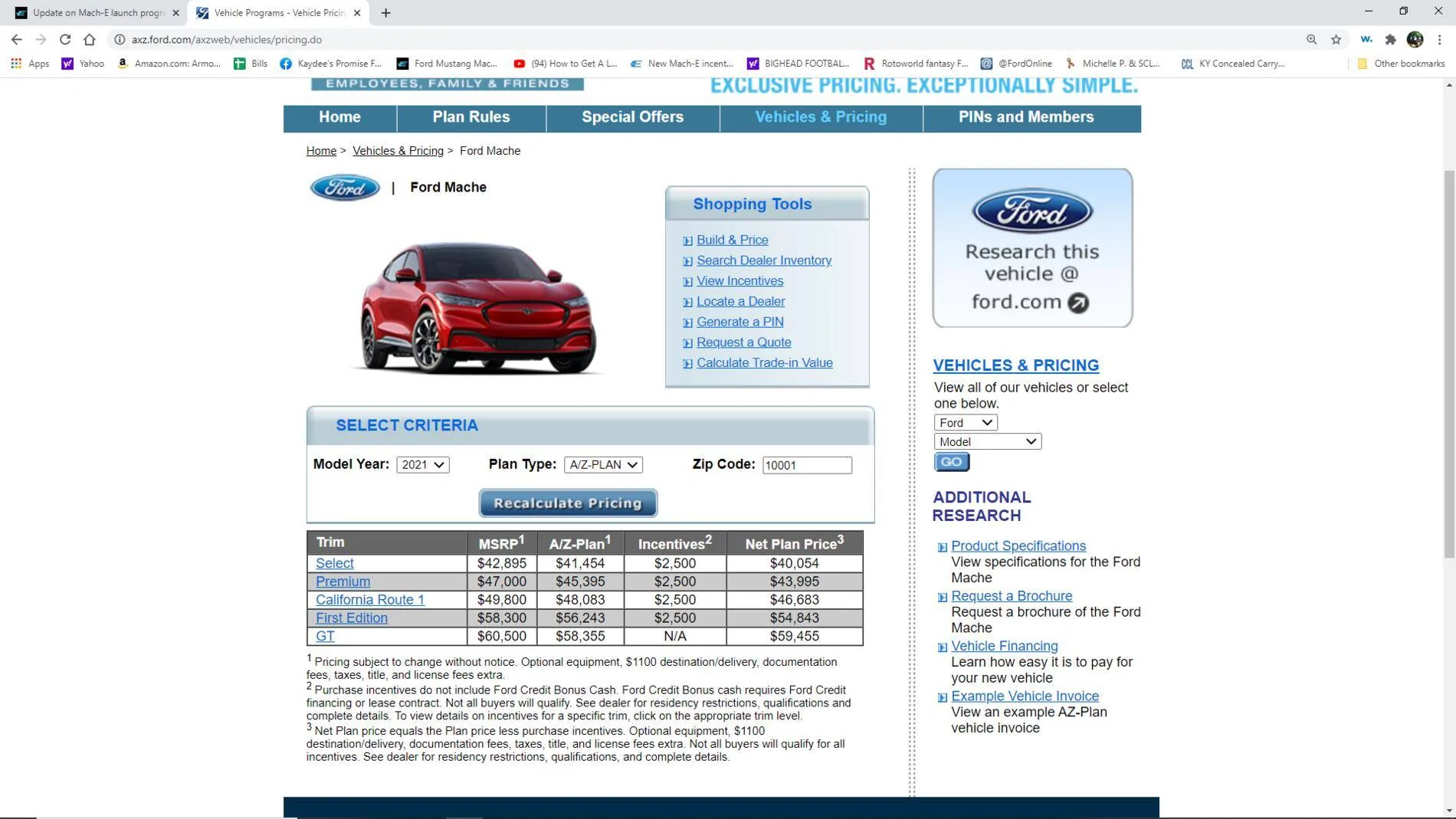Open the KY Concealed Carry bookmark
1456x819 pixels.
1233,64
